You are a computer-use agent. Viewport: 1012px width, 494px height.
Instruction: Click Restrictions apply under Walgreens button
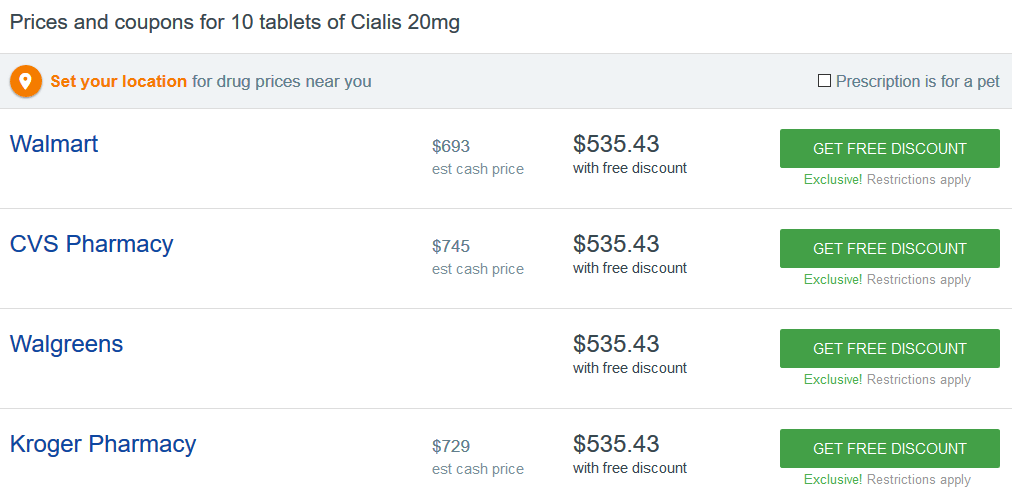pyautogui.click(x=918, y=380)
